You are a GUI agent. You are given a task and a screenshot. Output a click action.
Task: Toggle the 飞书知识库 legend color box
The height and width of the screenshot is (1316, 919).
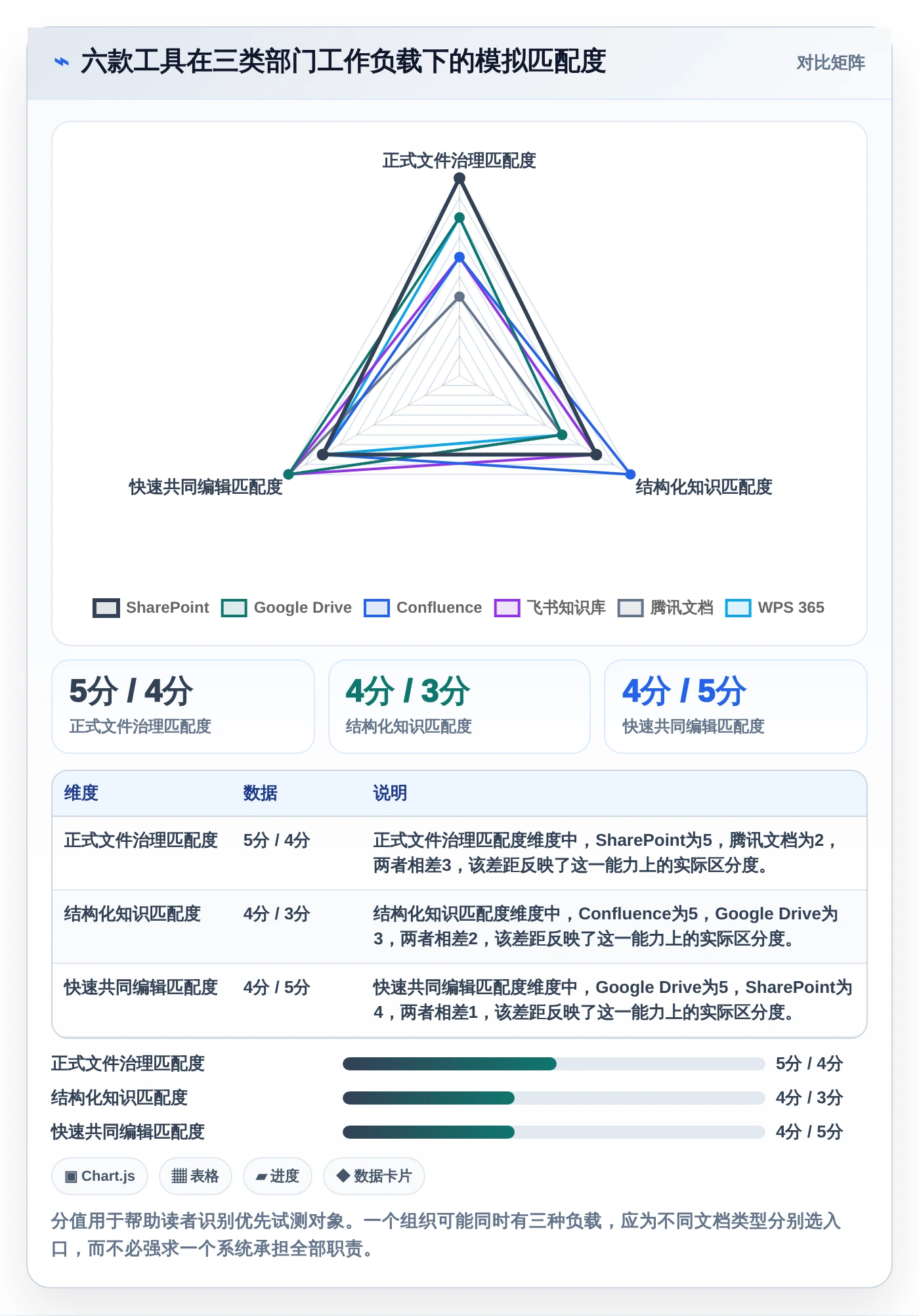pyautogui.click(x=507, y=608)
